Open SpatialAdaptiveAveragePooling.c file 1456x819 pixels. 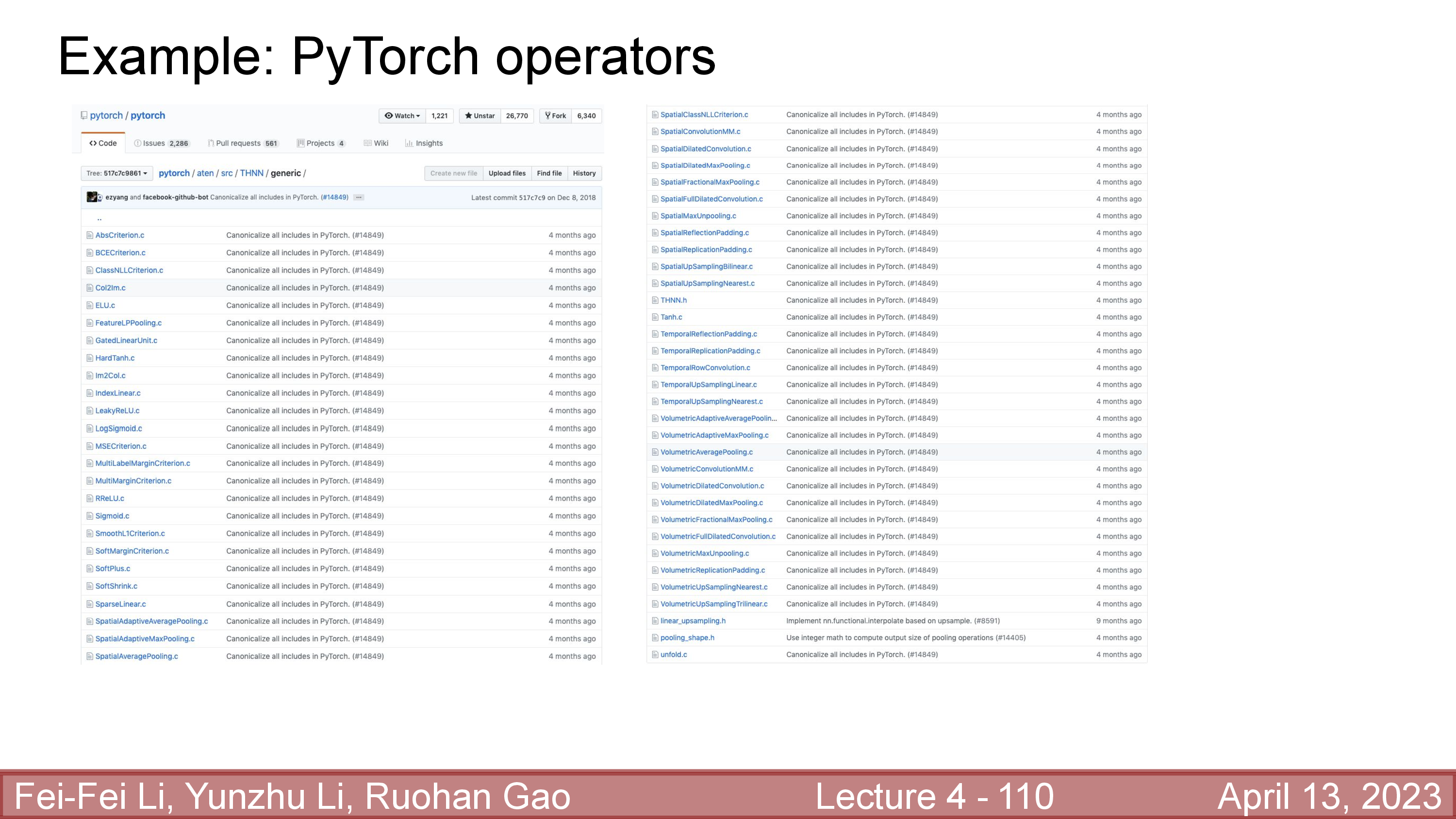tap(151, 621)
